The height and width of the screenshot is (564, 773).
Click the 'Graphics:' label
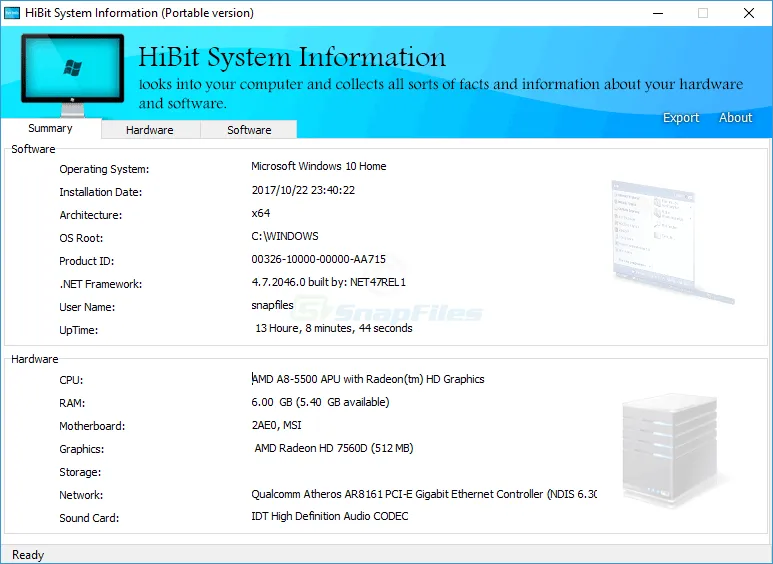click(82, 449)
